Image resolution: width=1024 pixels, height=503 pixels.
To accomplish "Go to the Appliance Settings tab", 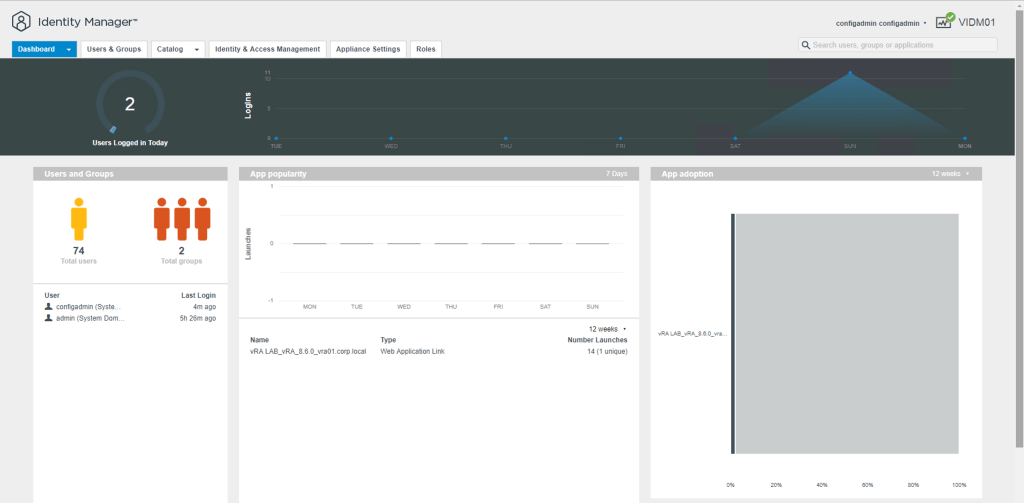I will tap(368, 49).
